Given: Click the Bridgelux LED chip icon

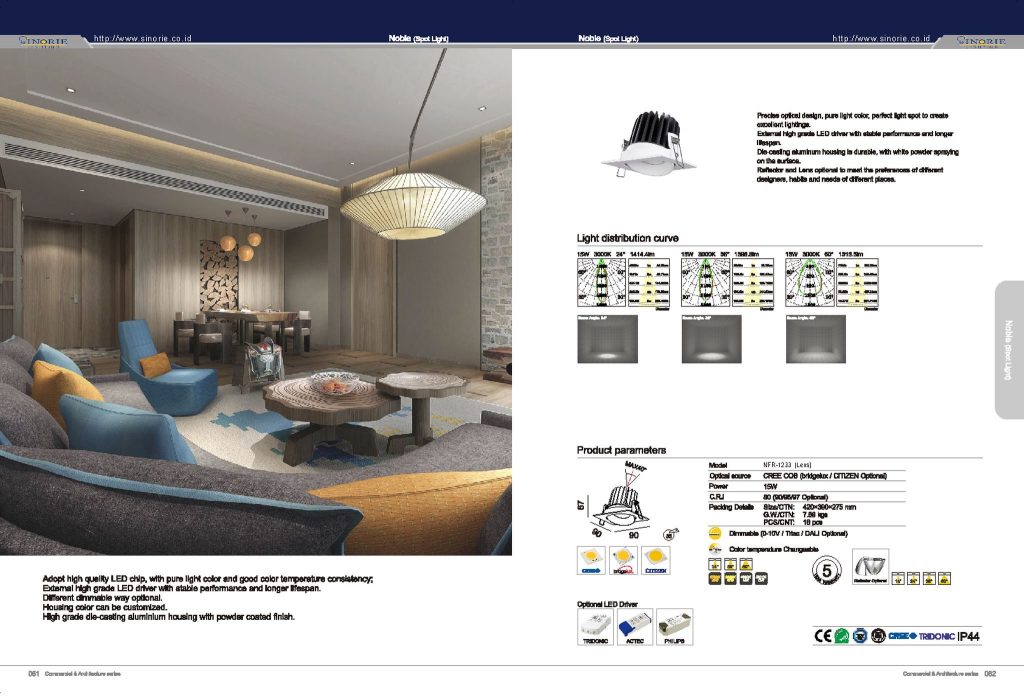Looking at the screenshot, I should coord(624,560).
